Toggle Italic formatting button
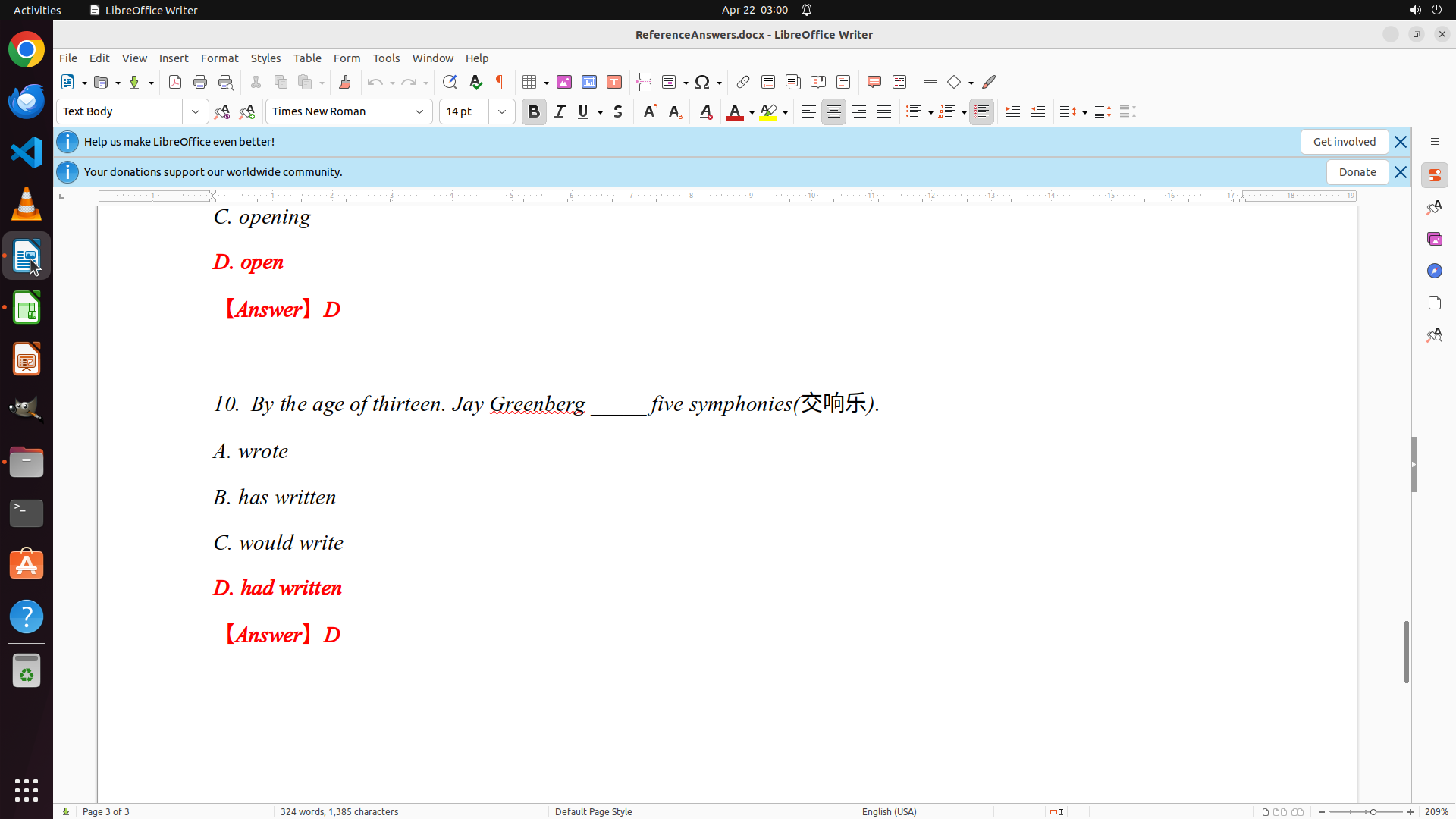This screenshot has height=819, width=1456. (560, 111)
